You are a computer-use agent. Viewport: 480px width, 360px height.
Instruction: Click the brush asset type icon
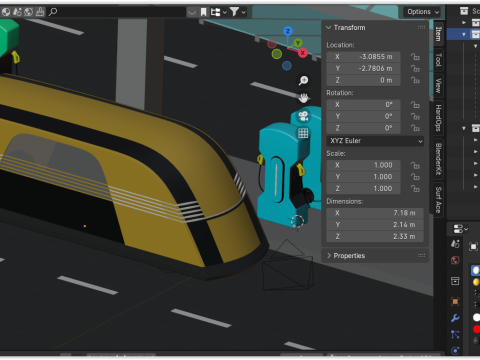pyautogui.click(x=40, y=12)
